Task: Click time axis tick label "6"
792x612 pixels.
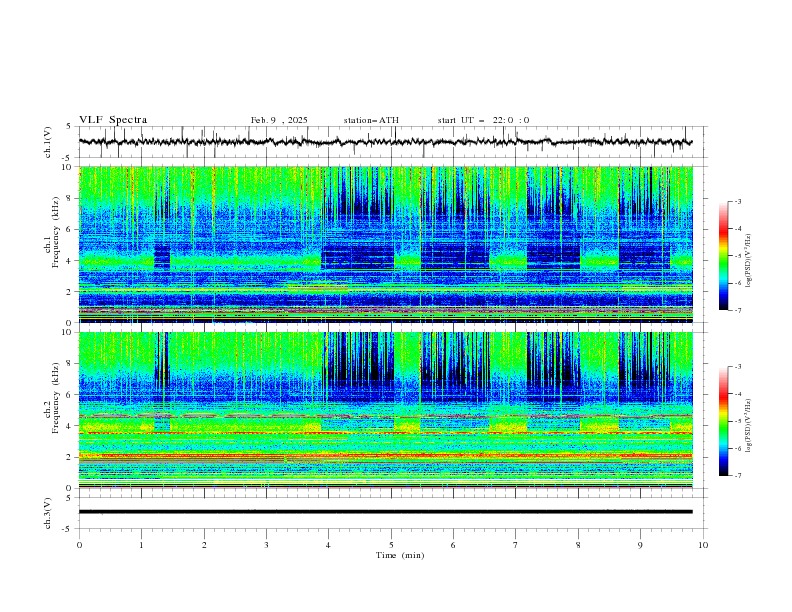Action: pyautogui.click(x=453, y=545)
